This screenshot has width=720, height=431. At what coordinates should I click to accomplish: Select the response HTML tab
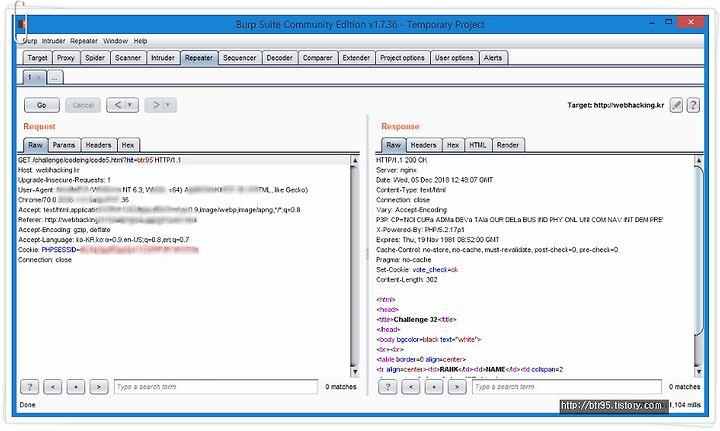(478, 145)
